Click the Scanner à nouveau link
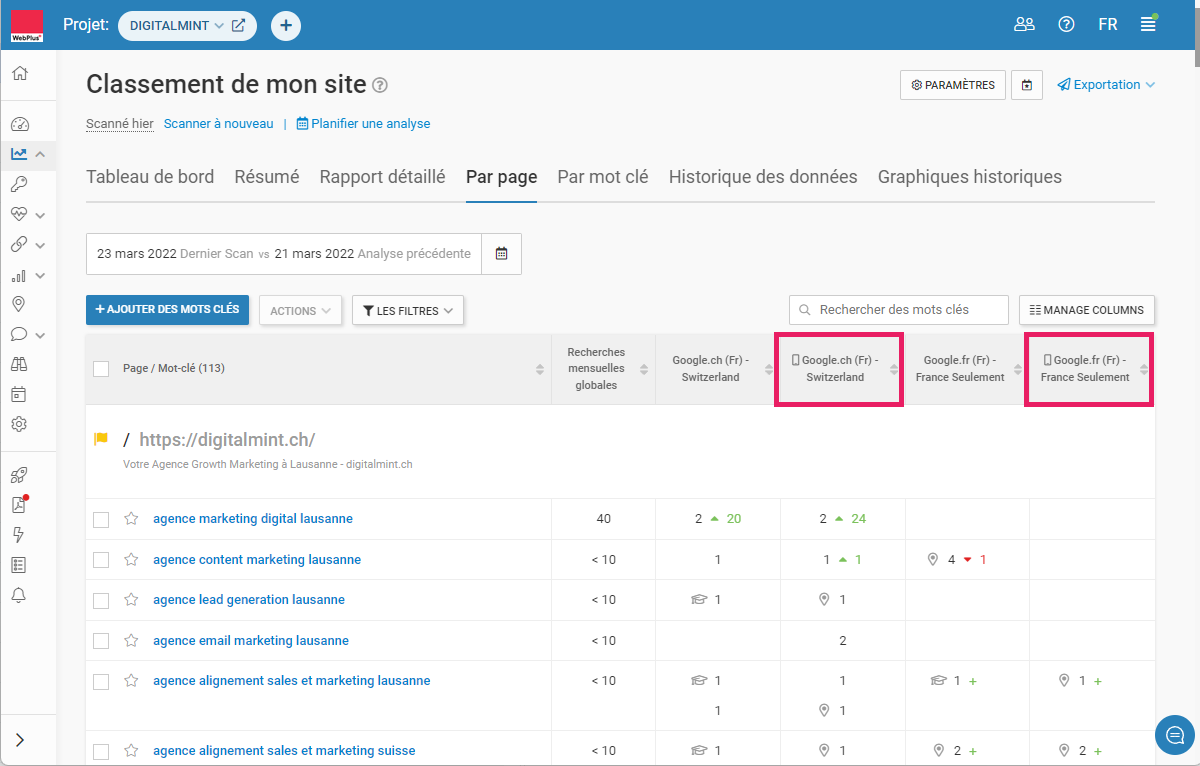This screenshot has width=1200, height=766. click(x=218, y=124)
